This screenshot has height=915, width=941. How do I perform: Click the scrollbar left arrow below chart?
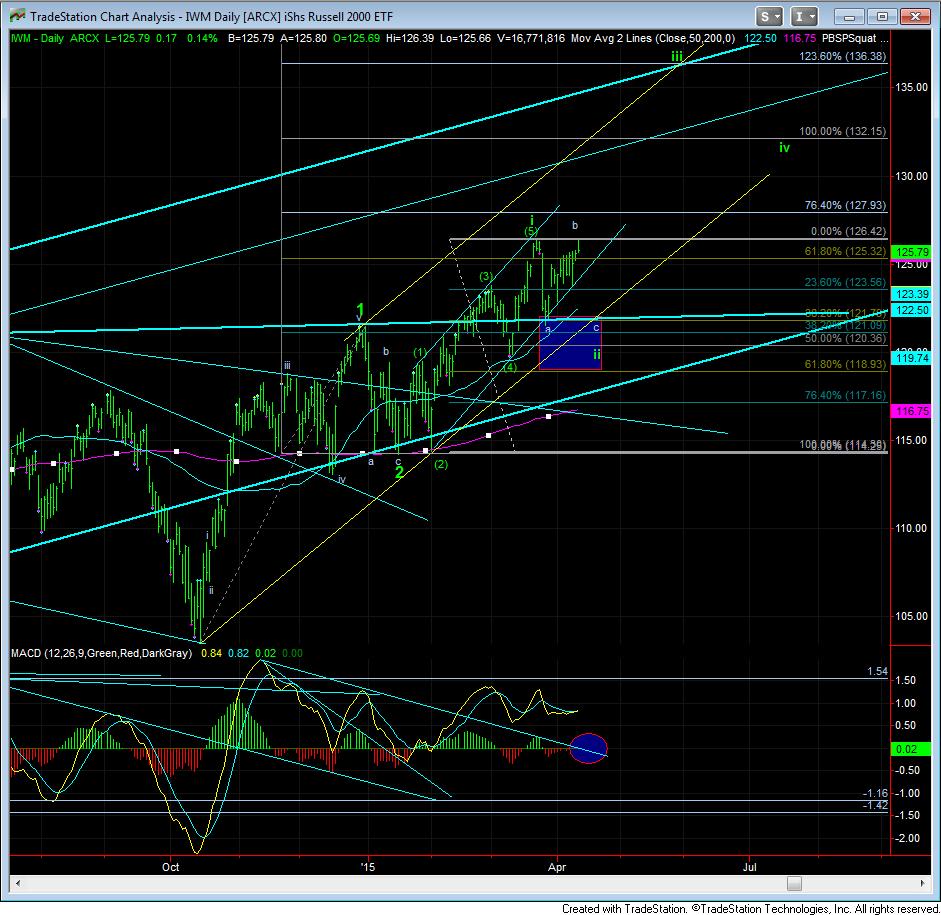click(x=18, y=883)
